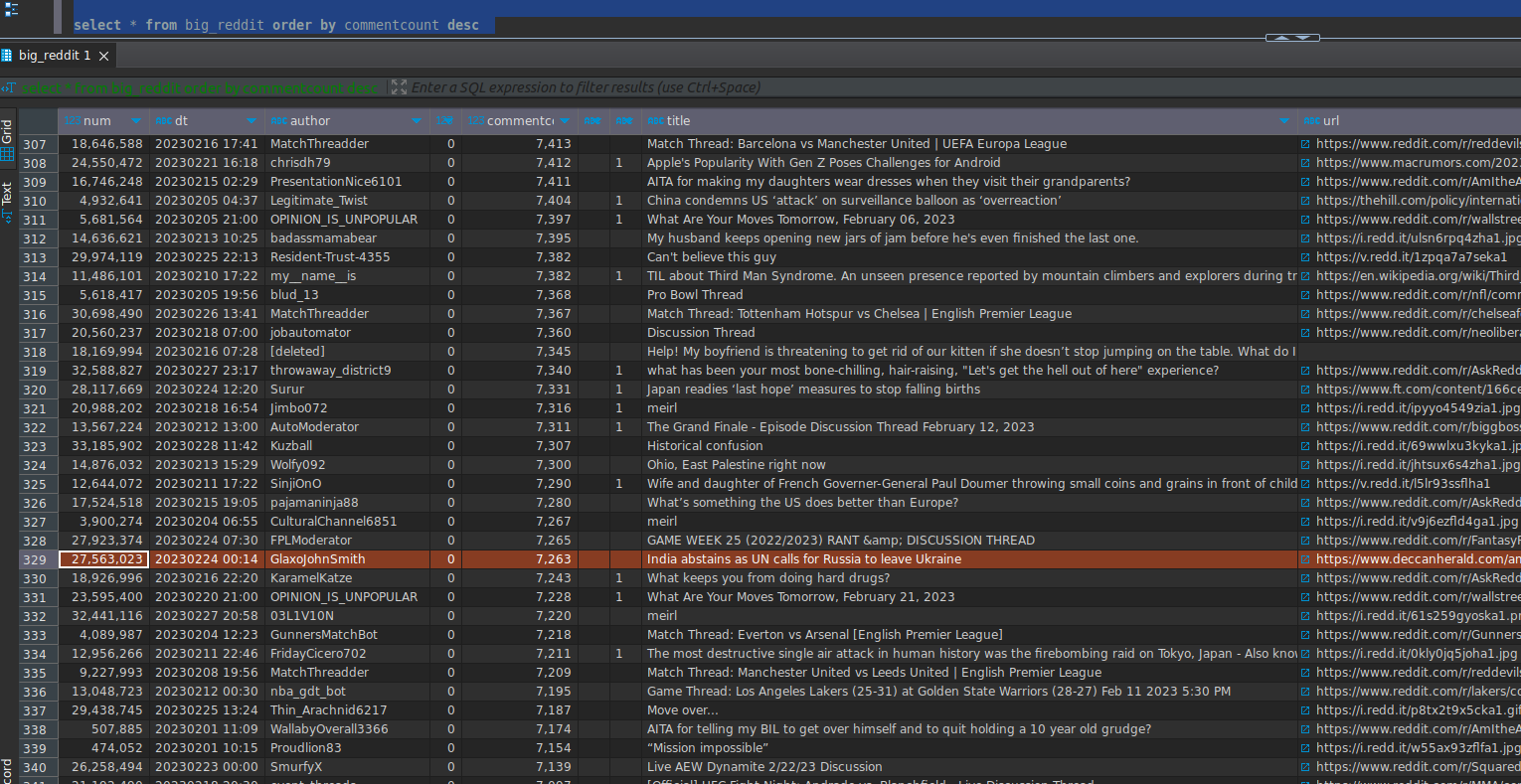Click the dt column header
Image resolution: width=1521 pixels, height=784 pixels.
coord(207,121)
